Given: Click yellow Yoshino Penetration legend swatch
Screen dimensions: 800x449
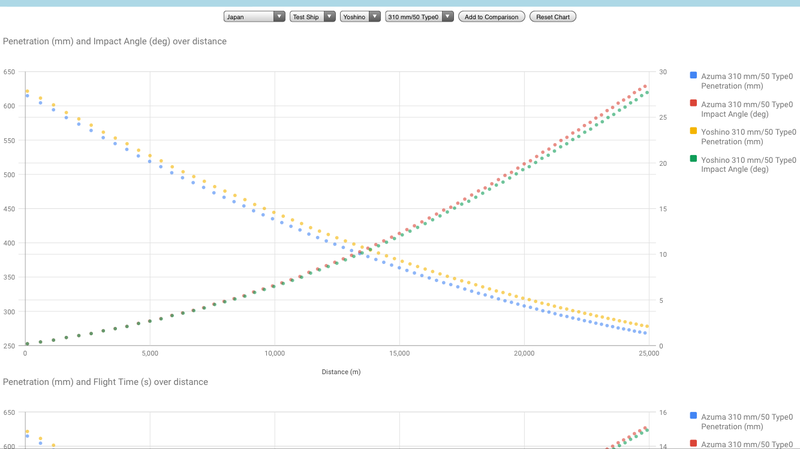Looking at the screenshot, I should click(693, 131).
